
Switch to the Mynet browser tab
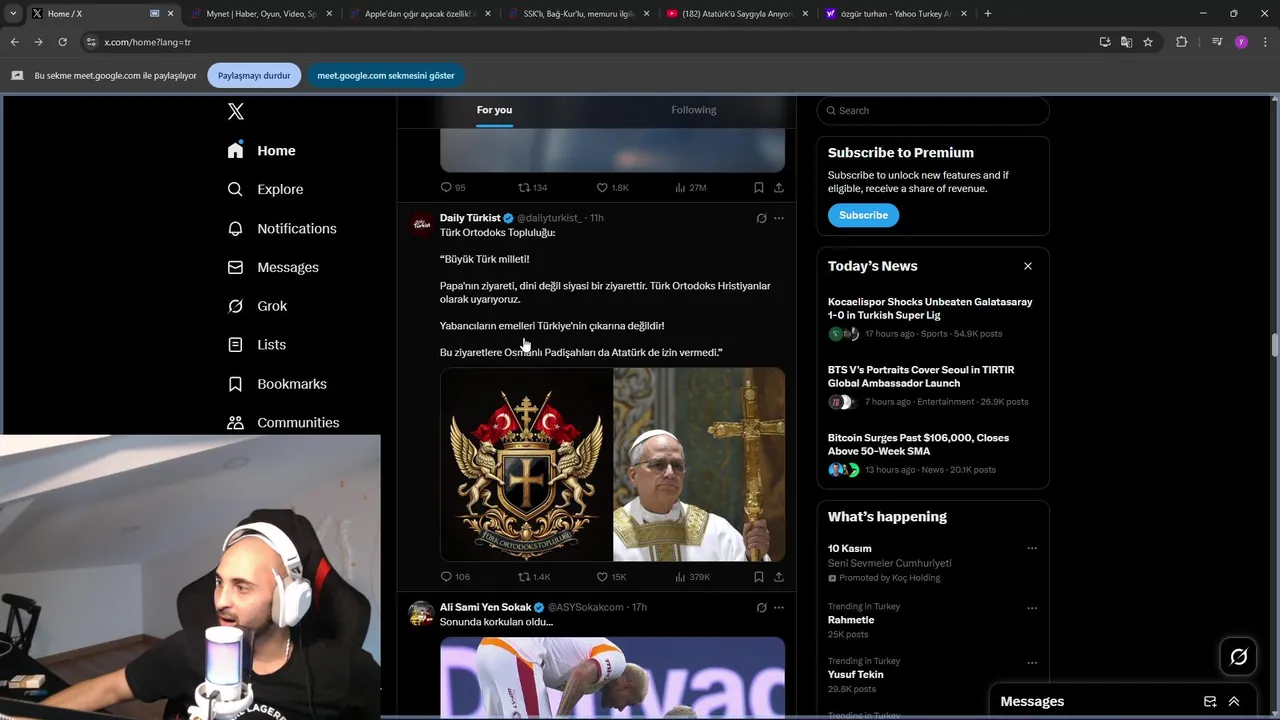point(261,14)
